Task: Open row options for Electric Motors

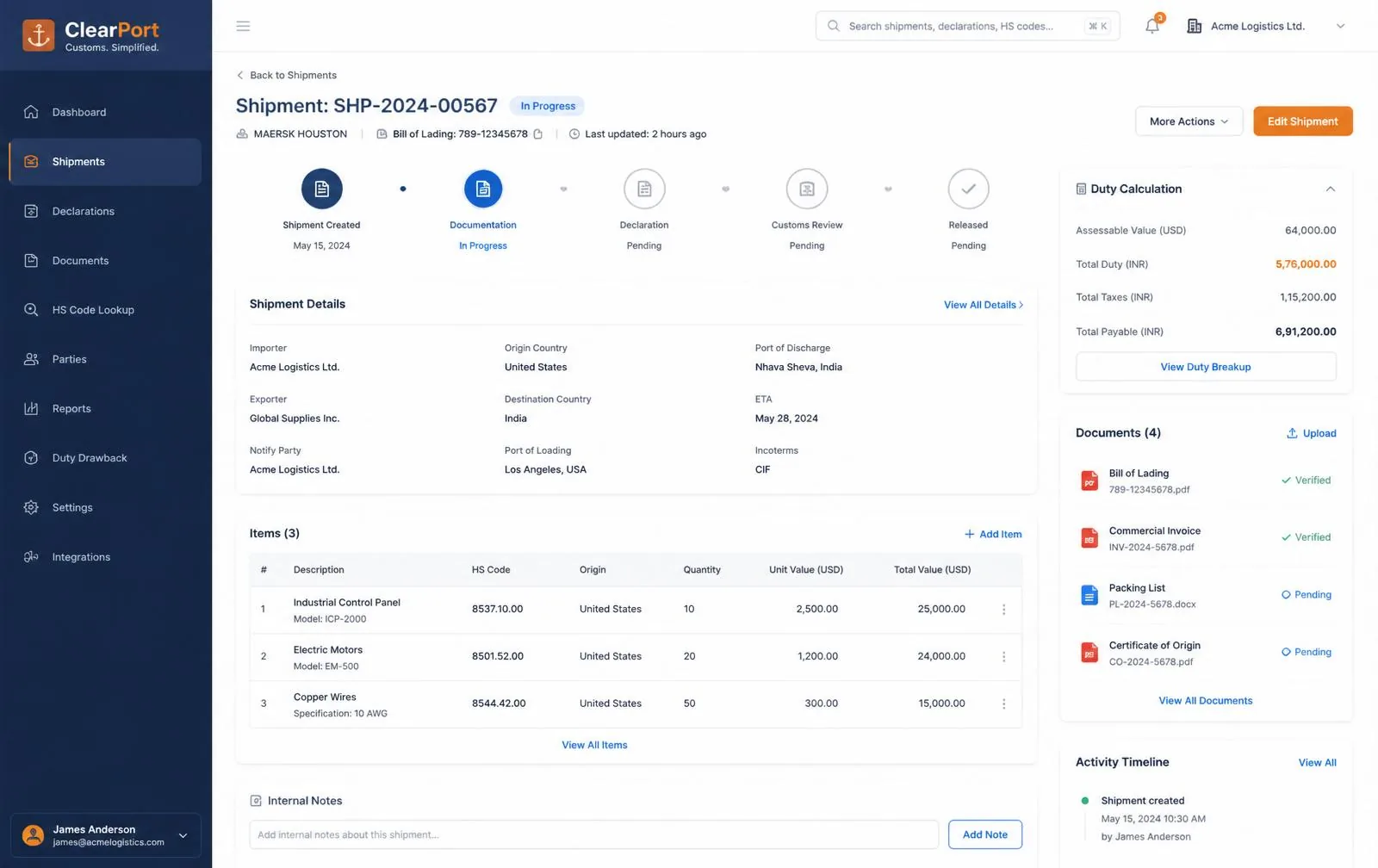Action: [1003, 657]
